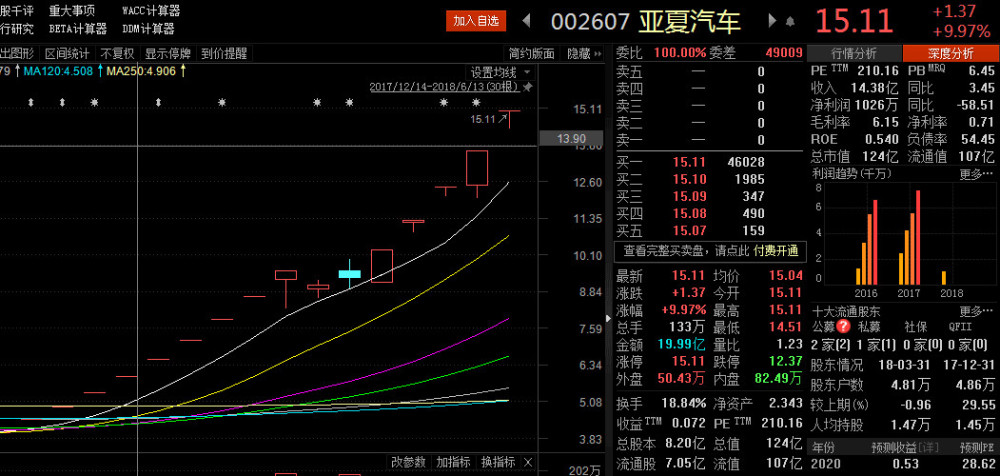Open the 重大事项 link
This screenshot has height=476, width=1000.
[72, 11]
